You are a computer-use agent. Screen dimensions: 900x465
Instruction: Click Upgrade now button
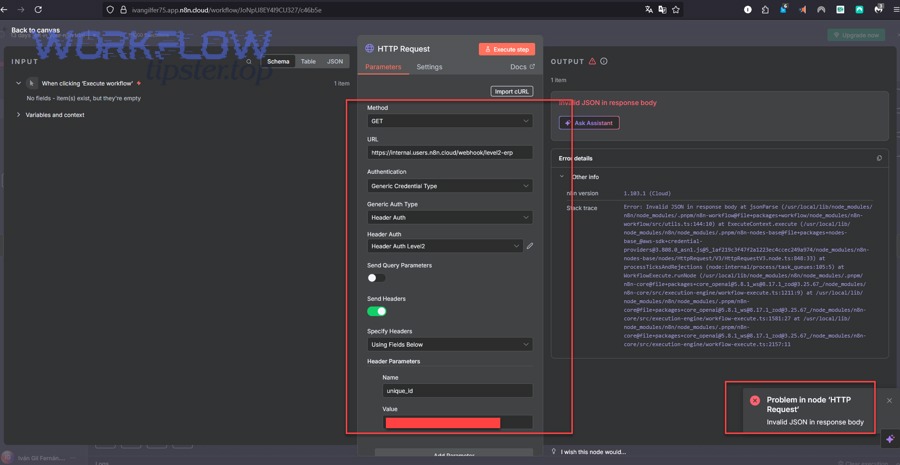[856, 35]
